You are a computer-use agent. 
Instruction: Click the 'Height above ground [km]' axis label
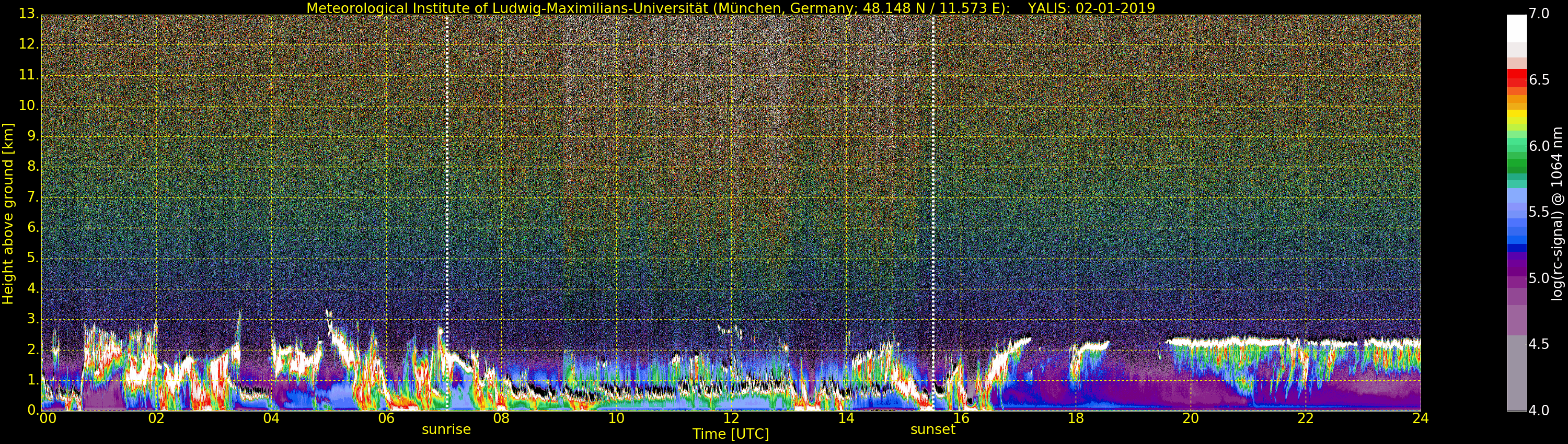8,213
